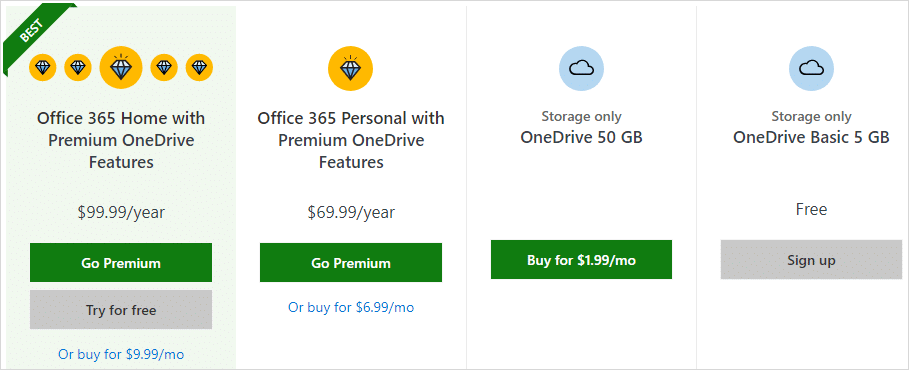Go Premium with Office 365 Home

(121, 263)
